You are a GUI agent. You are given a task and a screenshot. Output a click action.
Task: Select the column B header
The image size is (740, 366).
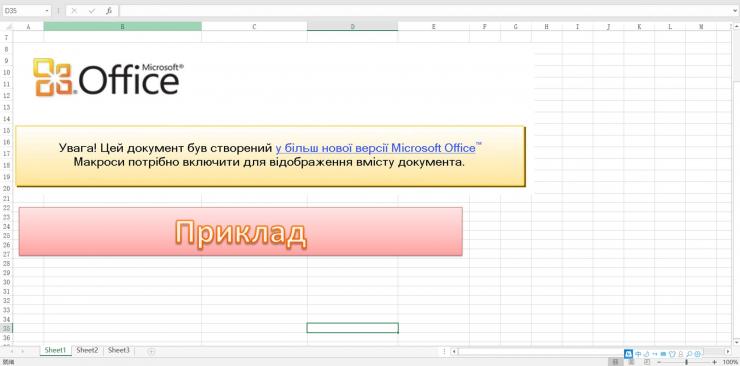pyautogui.click(x=123, y=27)
